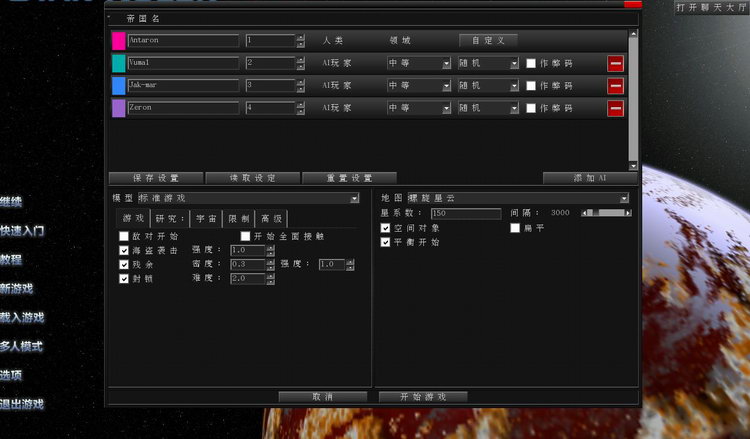Open Jak-mar 随机 race dropdown
This screenshot has width=750, height=439.
click(x=488, y=86)
